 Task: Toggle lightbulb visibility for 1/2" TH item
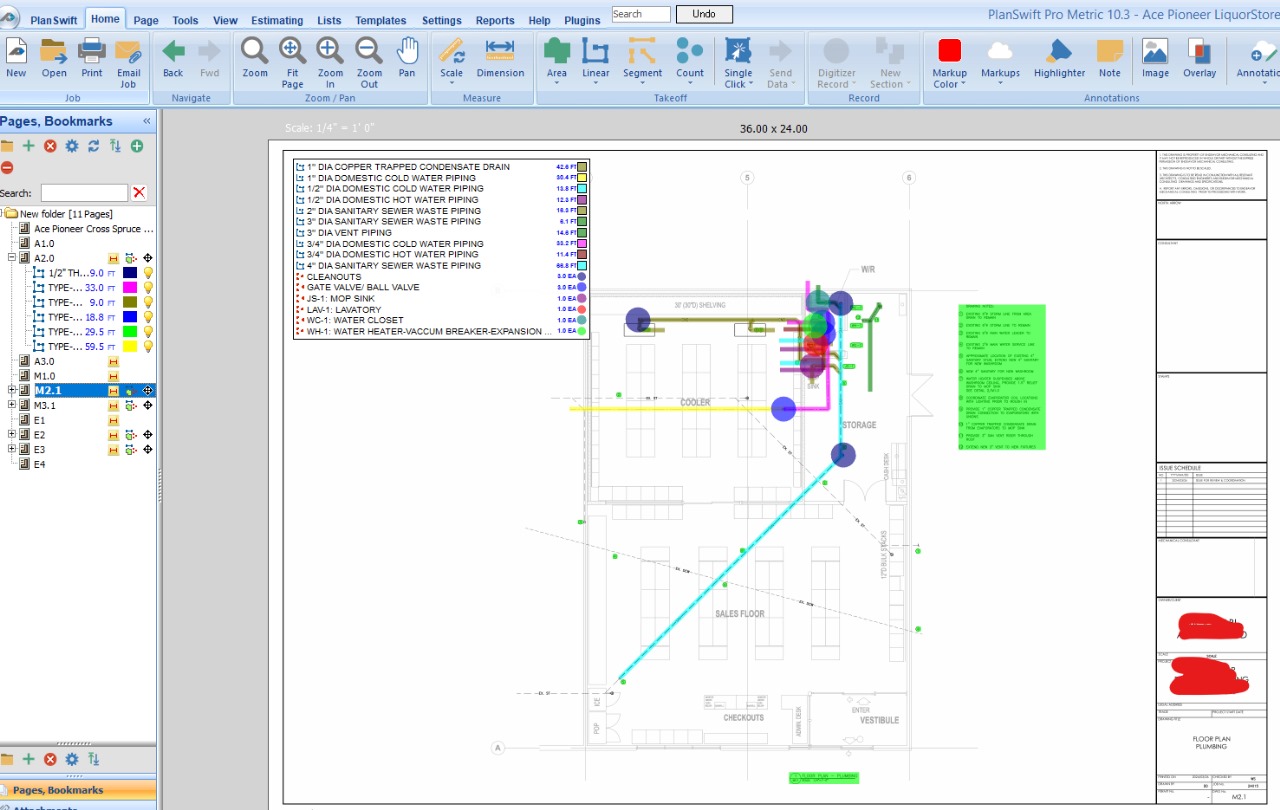coord(148,273)
